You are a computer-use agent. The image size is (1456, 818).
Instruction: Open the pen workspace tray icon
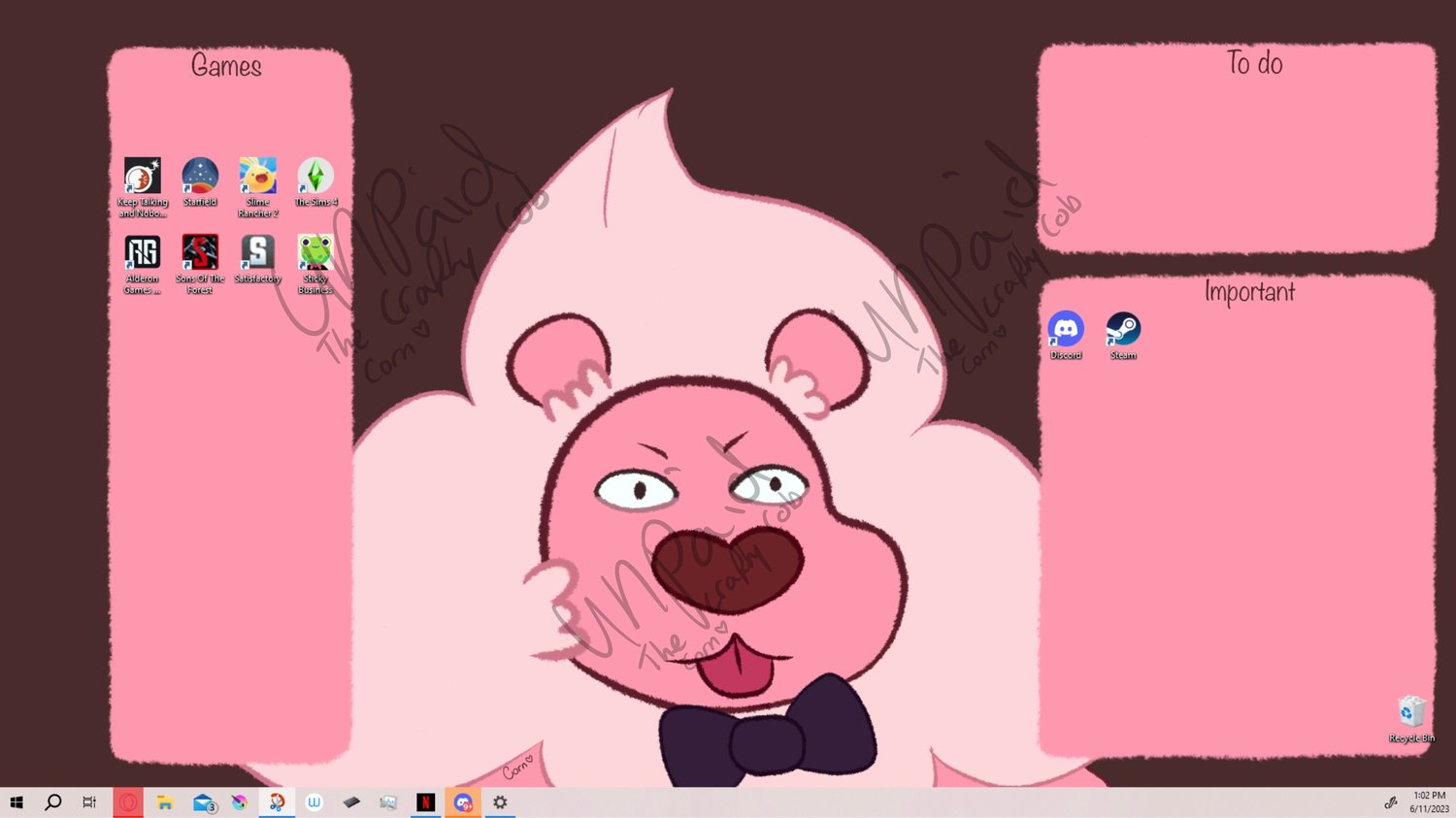1390,802
